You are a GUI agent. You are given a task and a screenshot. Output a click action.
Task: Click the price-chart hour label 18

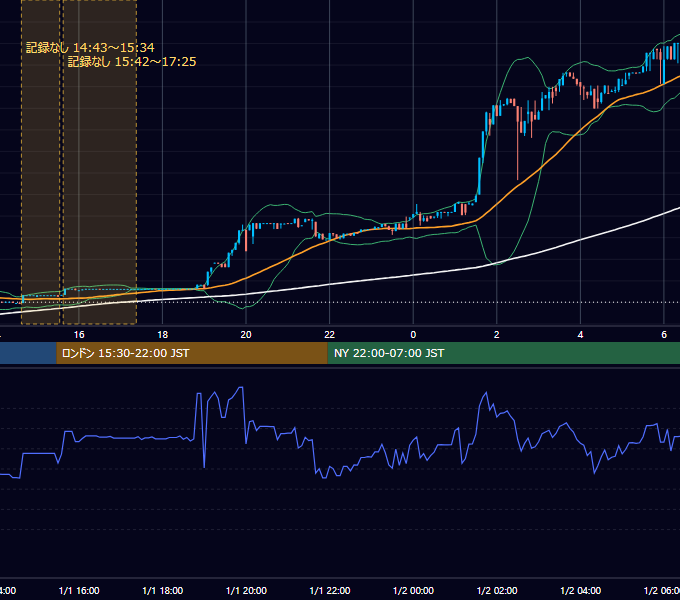click(x=163, y=335)
